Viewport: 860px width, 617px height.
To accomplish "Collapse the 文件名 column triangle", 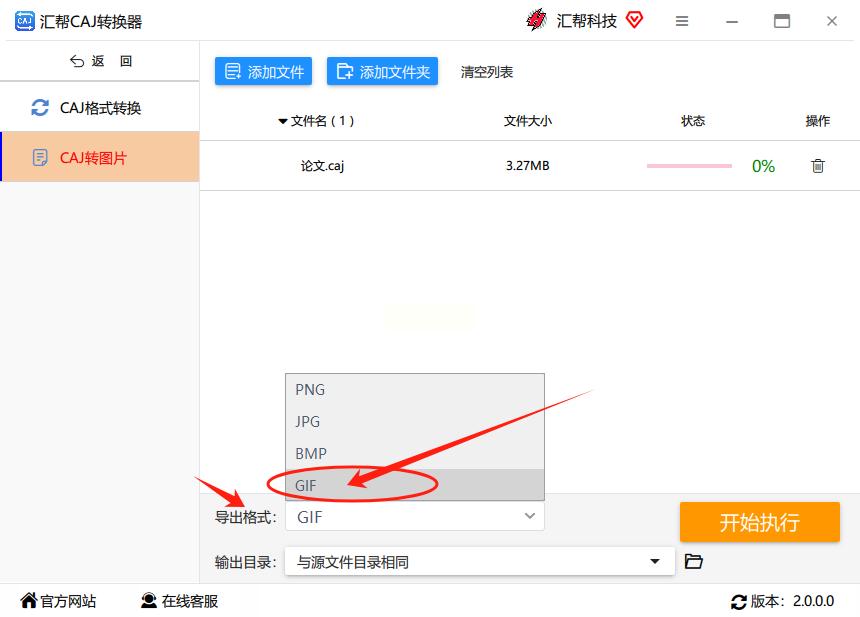I will pos(283,121).
